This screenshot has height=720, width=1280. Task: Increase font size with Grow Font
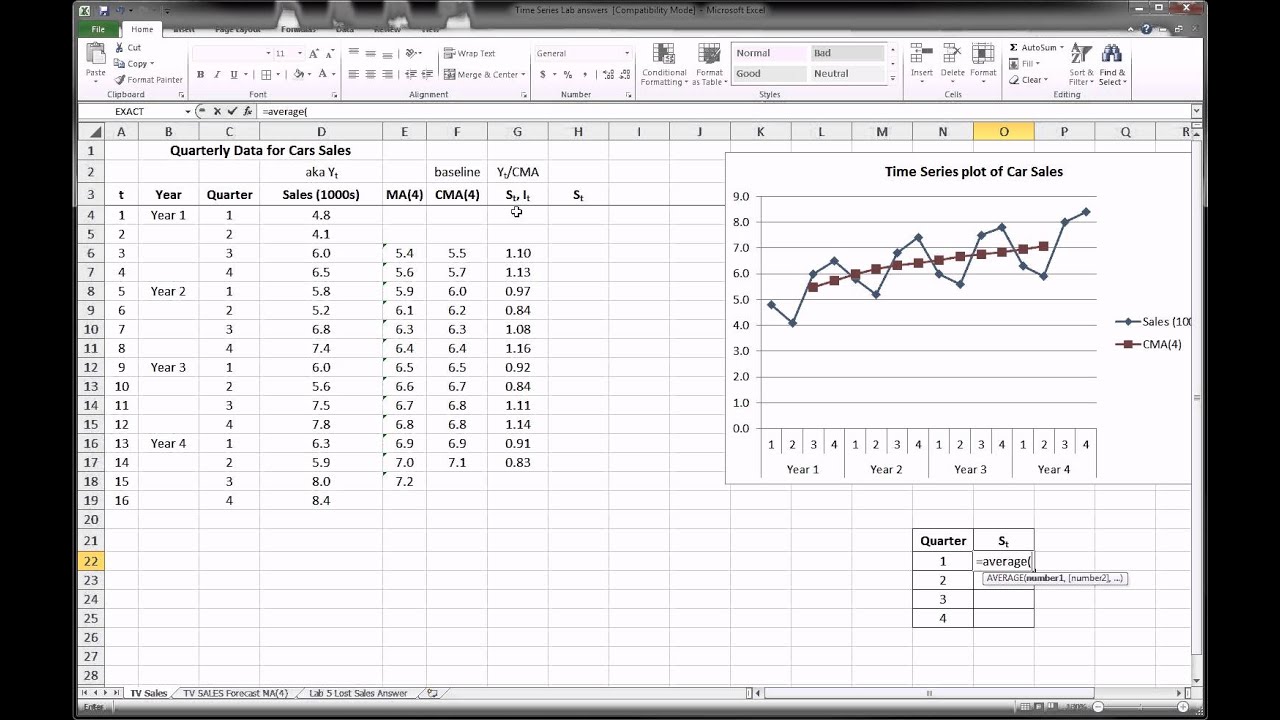pos(314,53)
